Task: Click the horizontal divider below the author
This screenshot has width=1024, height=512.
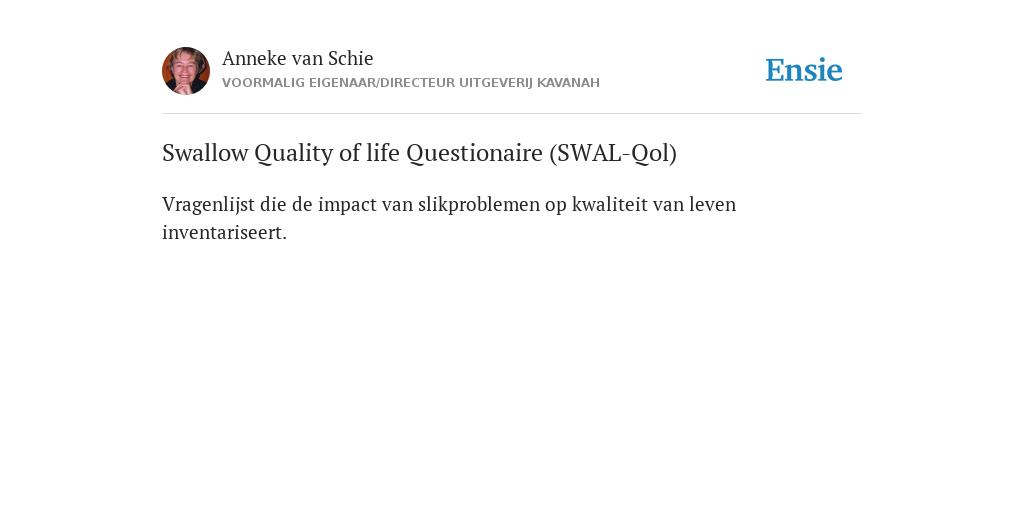Action: click(x=512, y=114)
